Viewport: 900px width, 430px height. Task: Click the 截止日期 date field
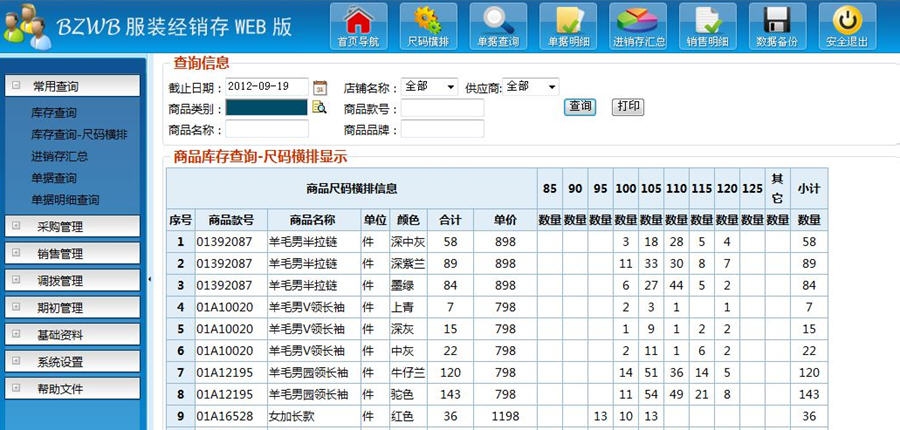tap(267, 87)
